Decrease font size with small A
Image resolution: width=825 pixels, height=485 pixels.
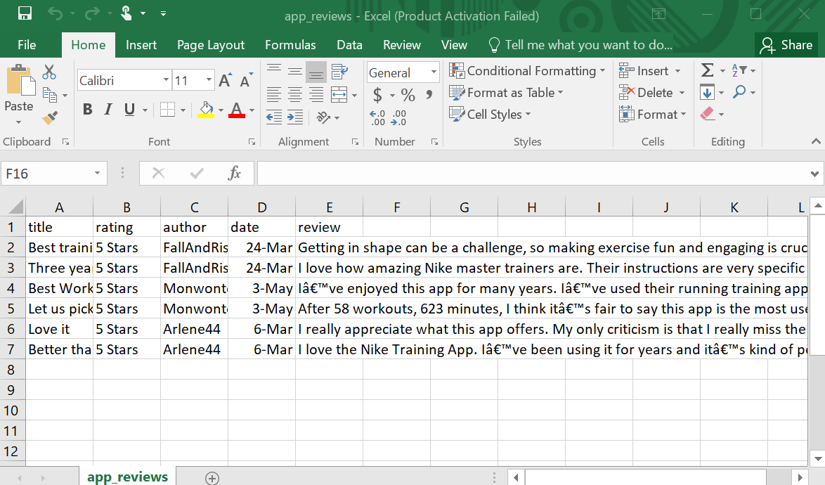(246, 80)
